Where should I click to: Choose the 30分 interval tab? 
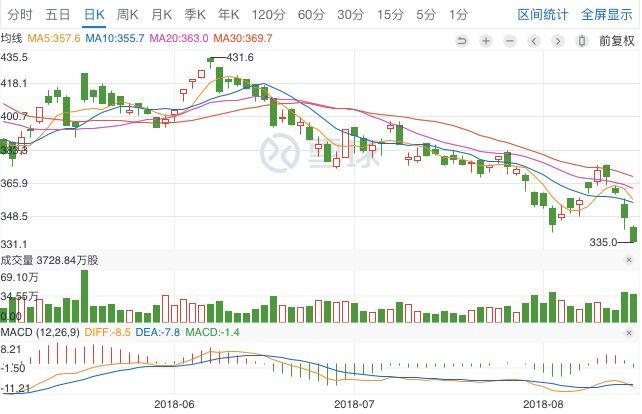[x=350, y=15]
